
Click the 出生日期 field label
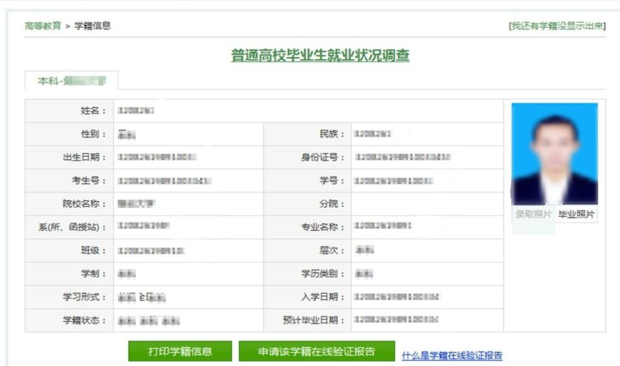(x=85, y=157)
